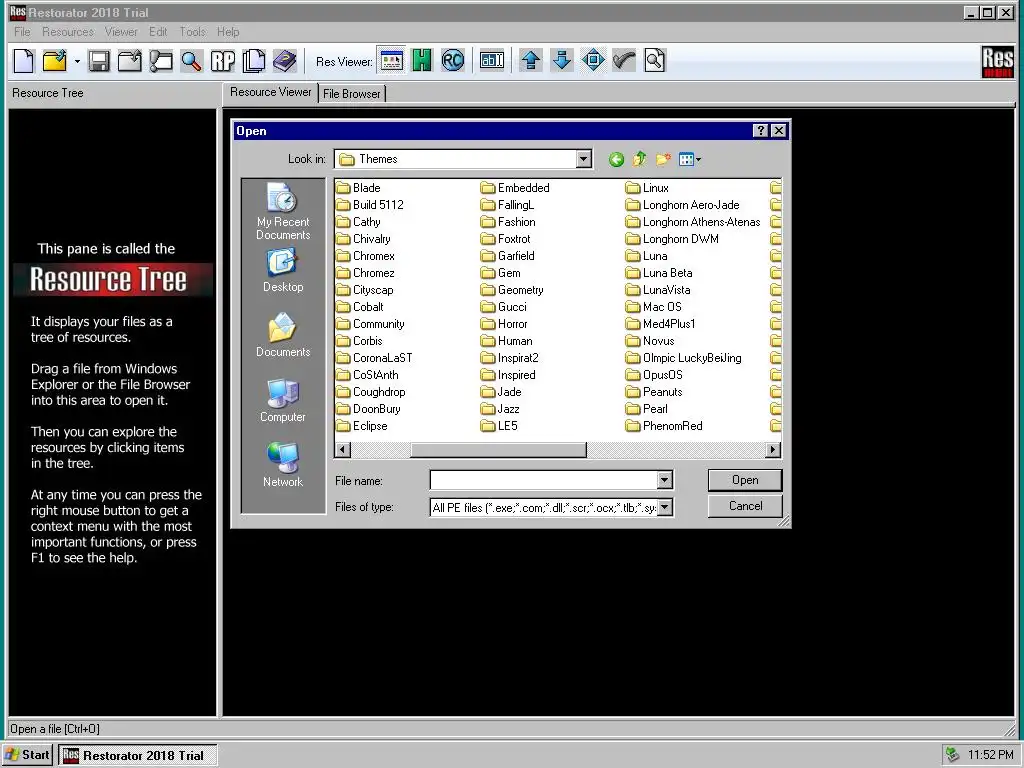Click the horizontal scrollbar left arrow
This screenshot has width=1024, height=768.
point(342,449)
